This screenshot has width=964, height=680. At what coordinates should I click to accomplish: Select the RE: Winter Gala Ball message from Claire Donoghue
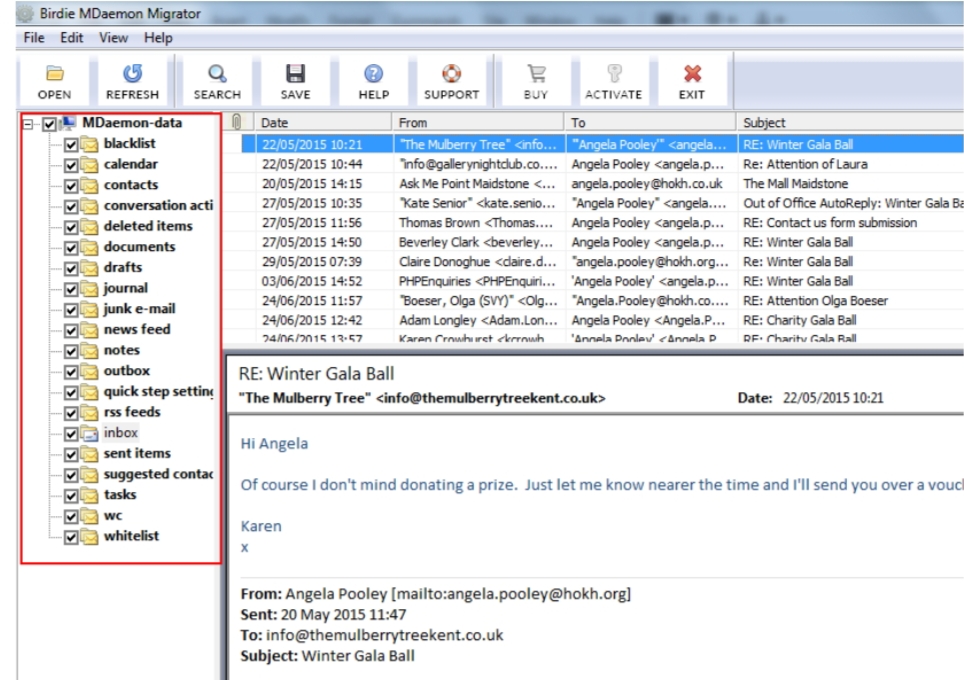click(x=500, y=263)
